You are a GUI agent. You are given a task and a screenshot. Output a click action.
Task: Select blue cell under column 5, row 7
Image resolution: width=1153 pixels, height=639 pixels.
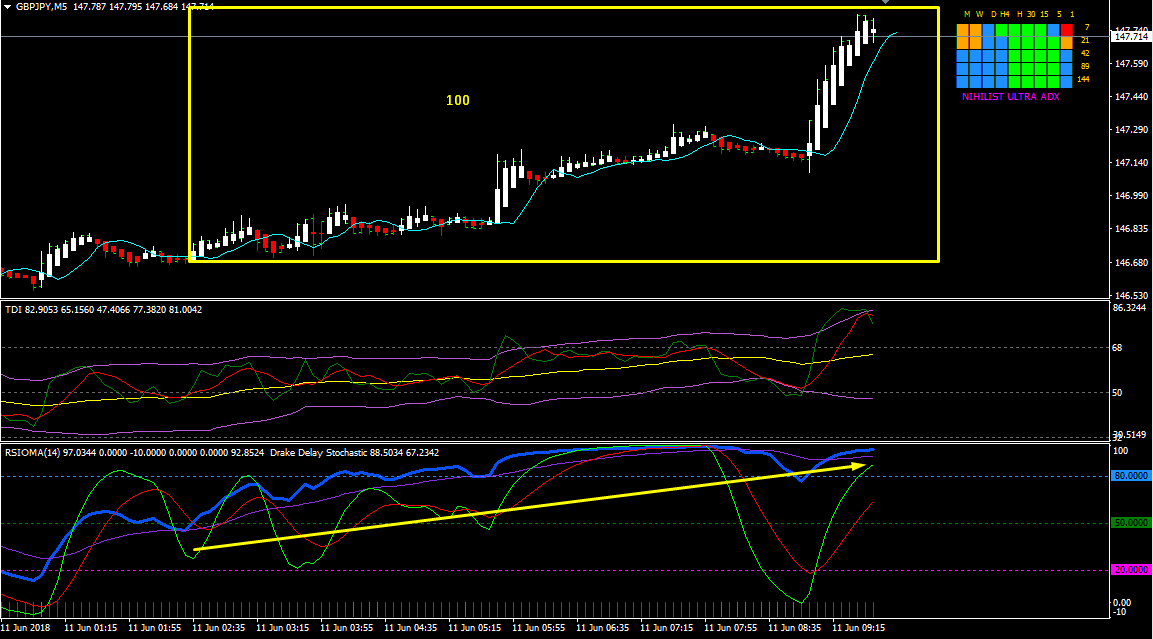pos(1054,30)
